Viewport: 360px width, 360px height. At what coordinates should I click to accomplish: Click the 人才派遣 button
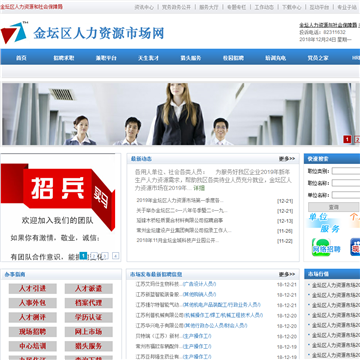tap(89, 289)
